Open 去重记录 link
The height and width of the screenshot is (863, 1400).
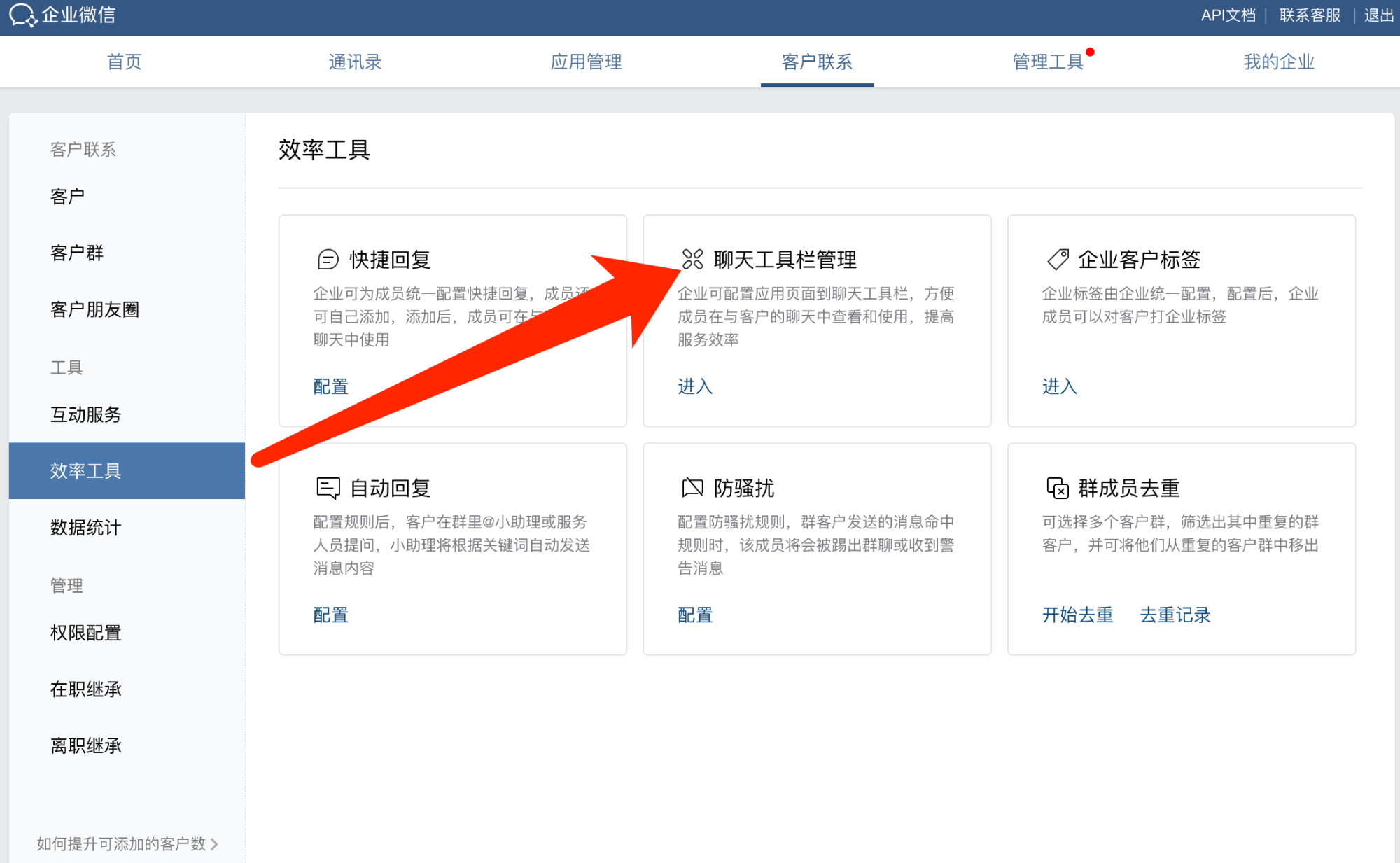[x=1175, y=615]
